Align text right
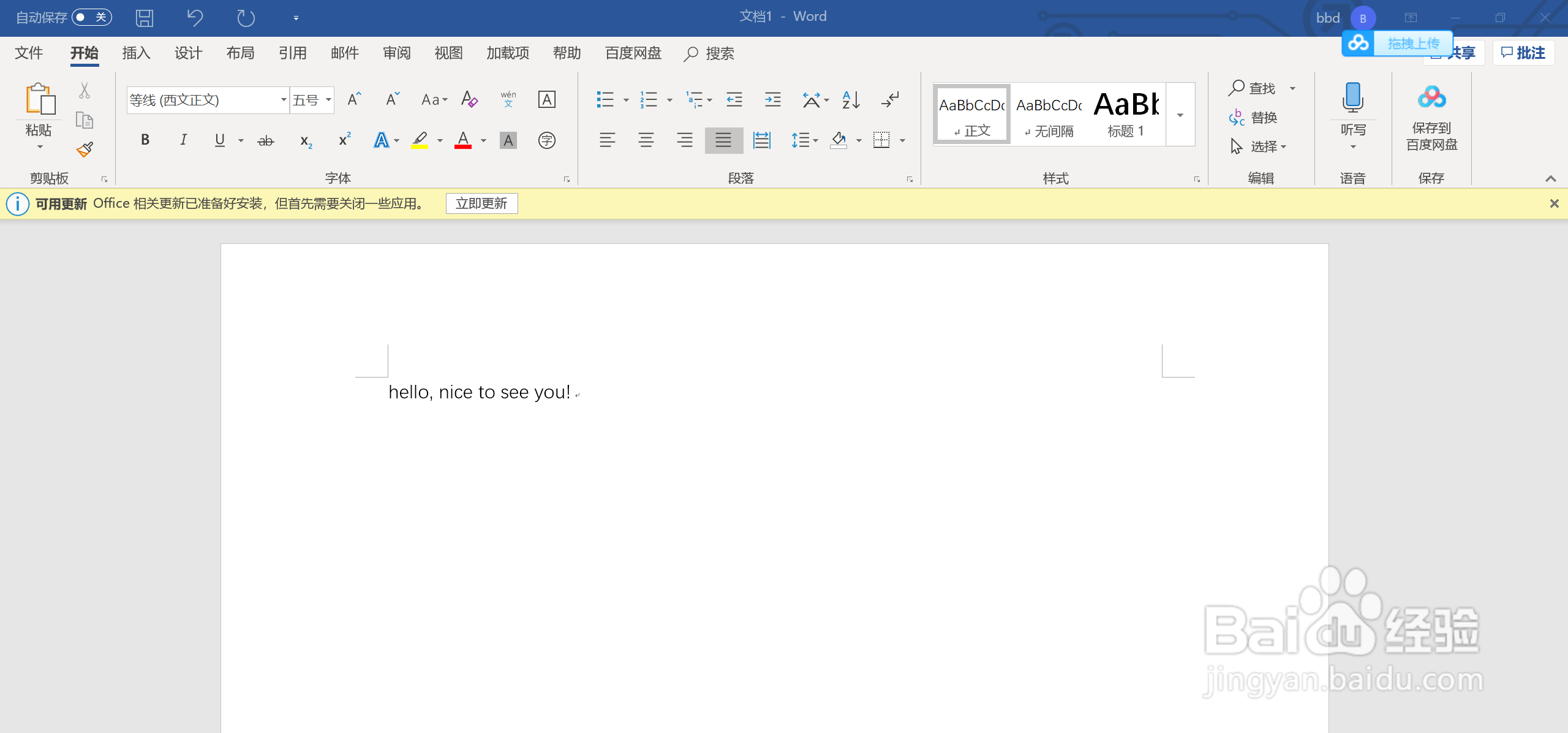Viewport: 1568px width, 733px height. click(684, 140)
